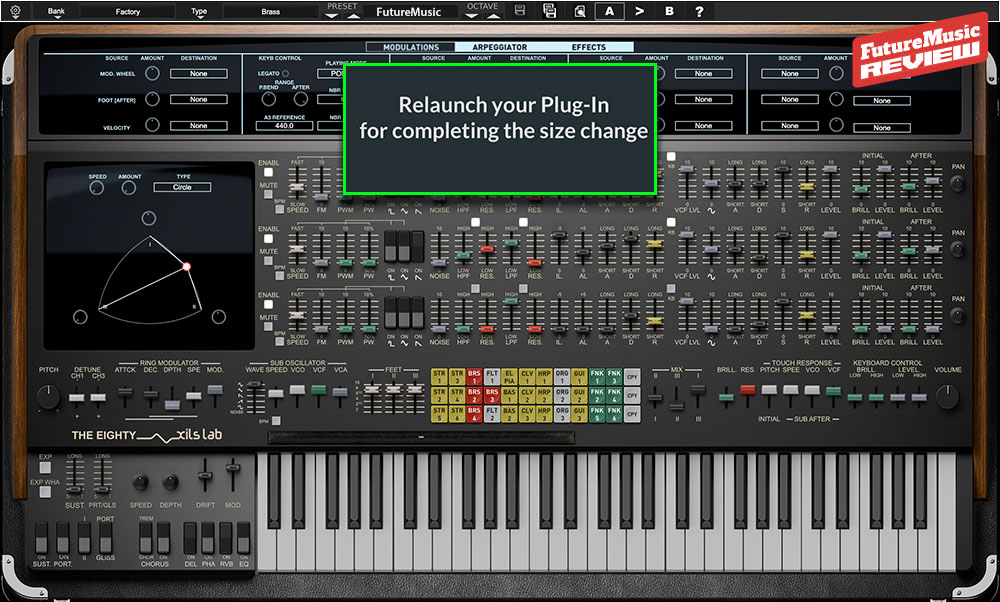Select the A preset slot

click(x=610, y=11)
